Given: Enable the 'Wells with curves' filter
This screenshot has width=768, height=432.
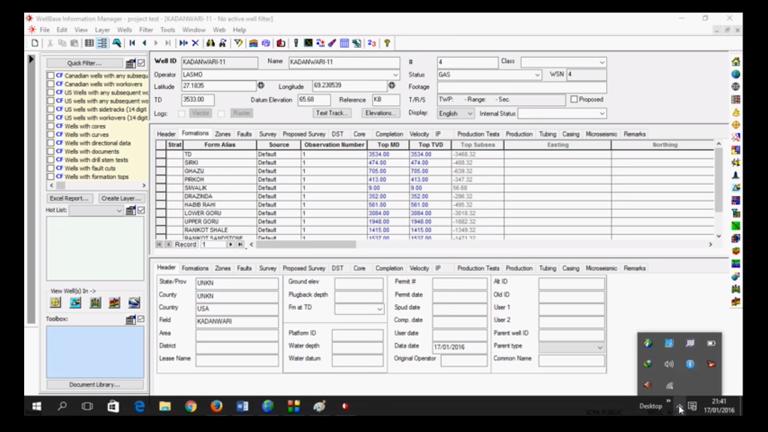Looking at the screenshot, I should 50,135.
